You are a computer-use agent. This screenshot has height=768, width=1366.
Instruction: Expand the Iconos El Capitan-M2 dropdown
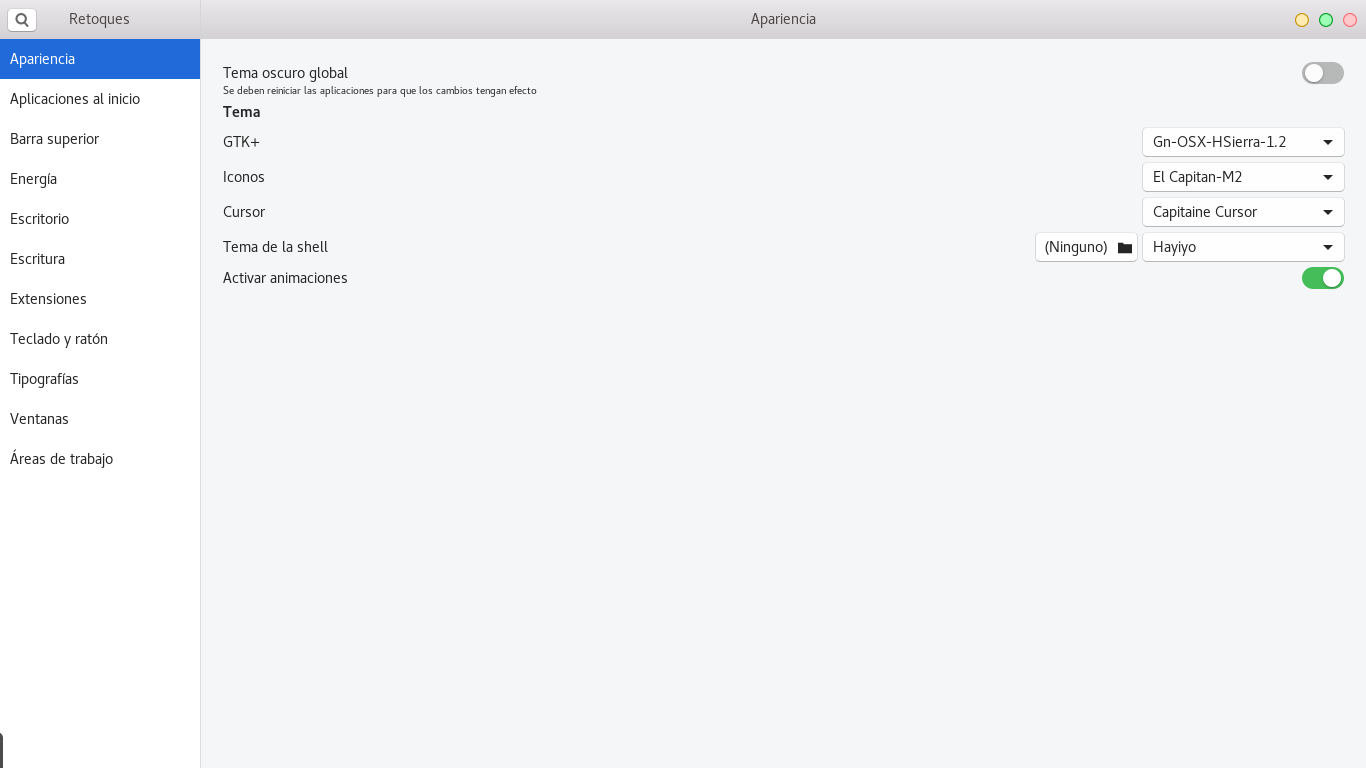pos(1243,177)
